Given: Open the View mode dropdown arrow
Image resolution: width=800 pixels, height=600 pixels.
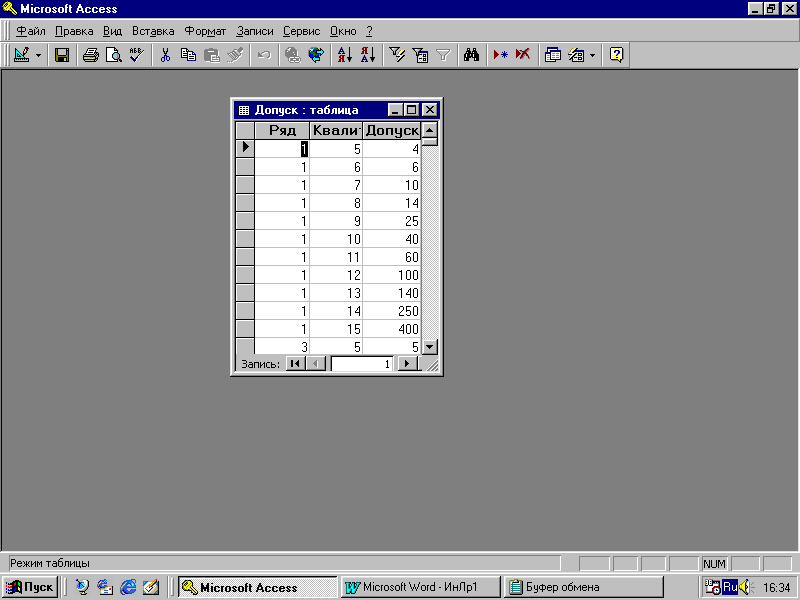Looking at the screenshot, I should [x=38, y=55].
